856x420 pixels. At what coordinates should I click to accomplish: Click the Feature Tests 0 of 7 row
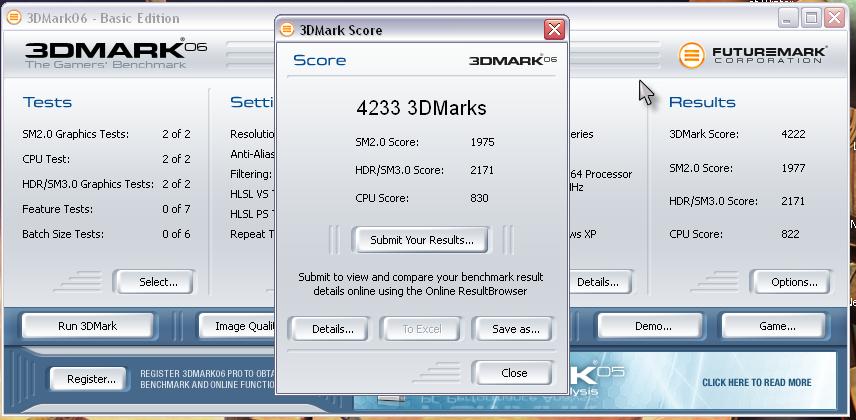106,209
